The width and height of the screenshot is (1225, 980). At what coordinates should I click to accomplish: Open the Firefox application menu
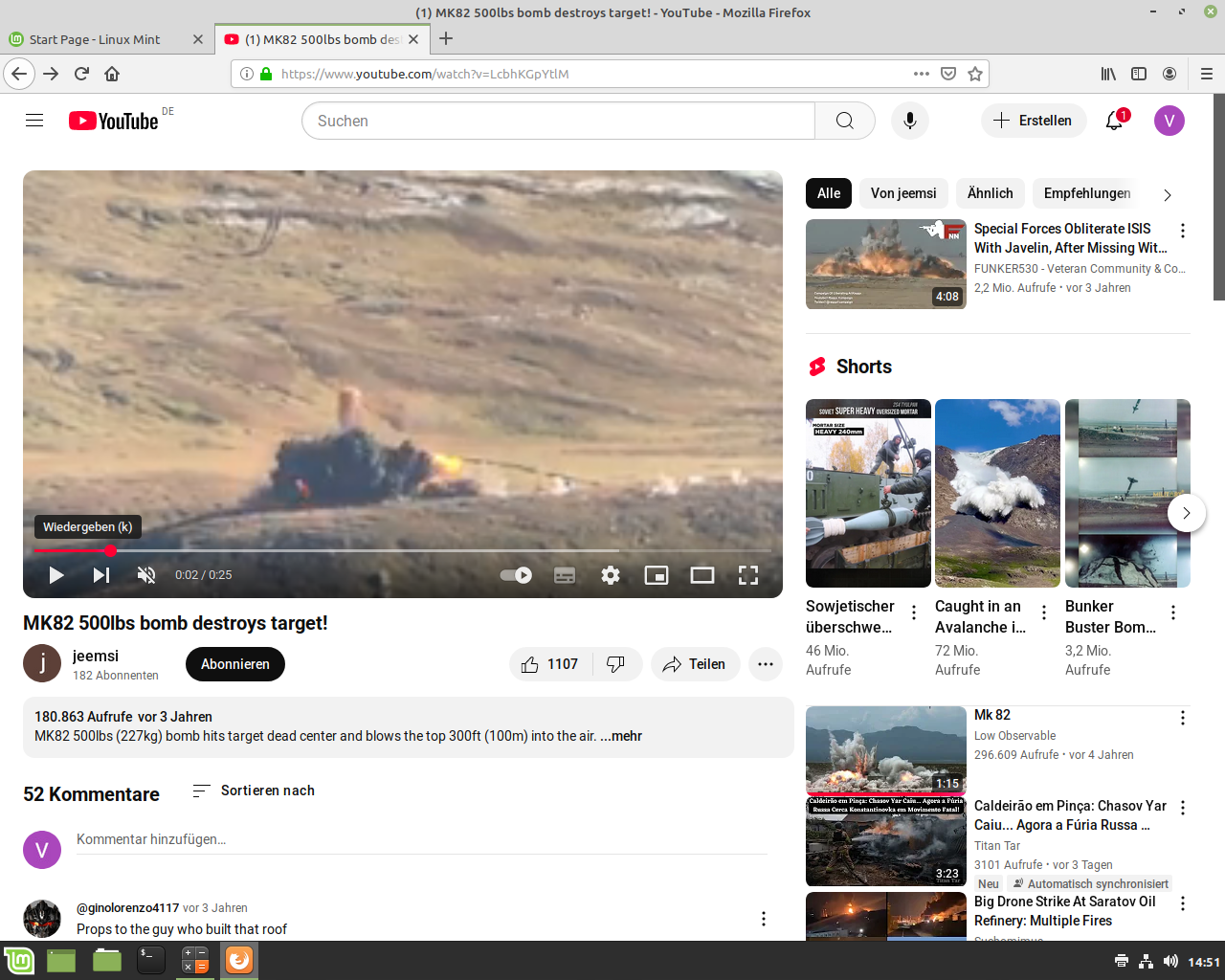pos(1207,74)
